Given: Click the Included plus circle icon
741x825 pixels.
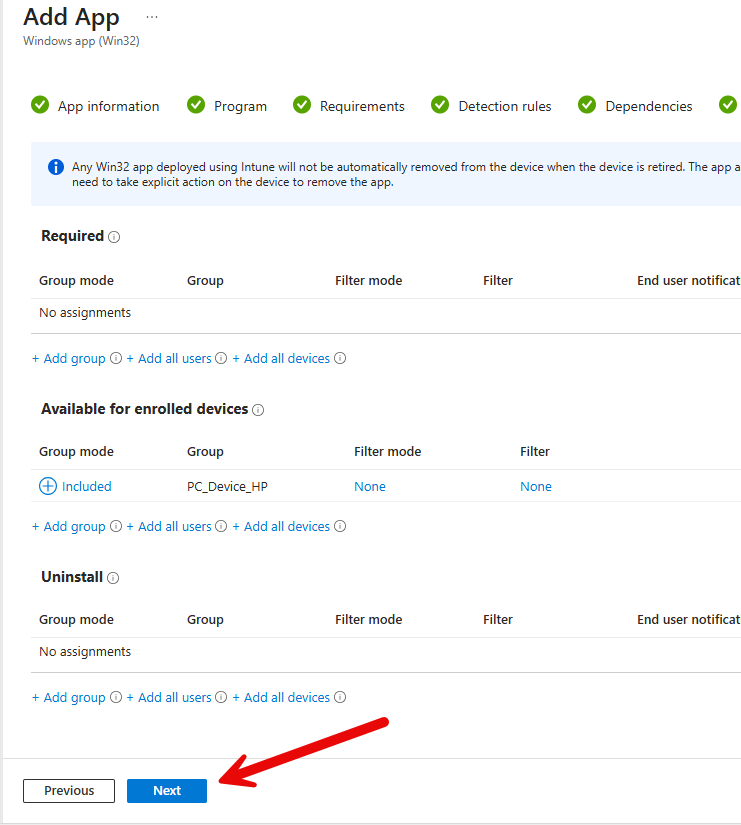Looking at the screenshot, I should tap(48, 486).
